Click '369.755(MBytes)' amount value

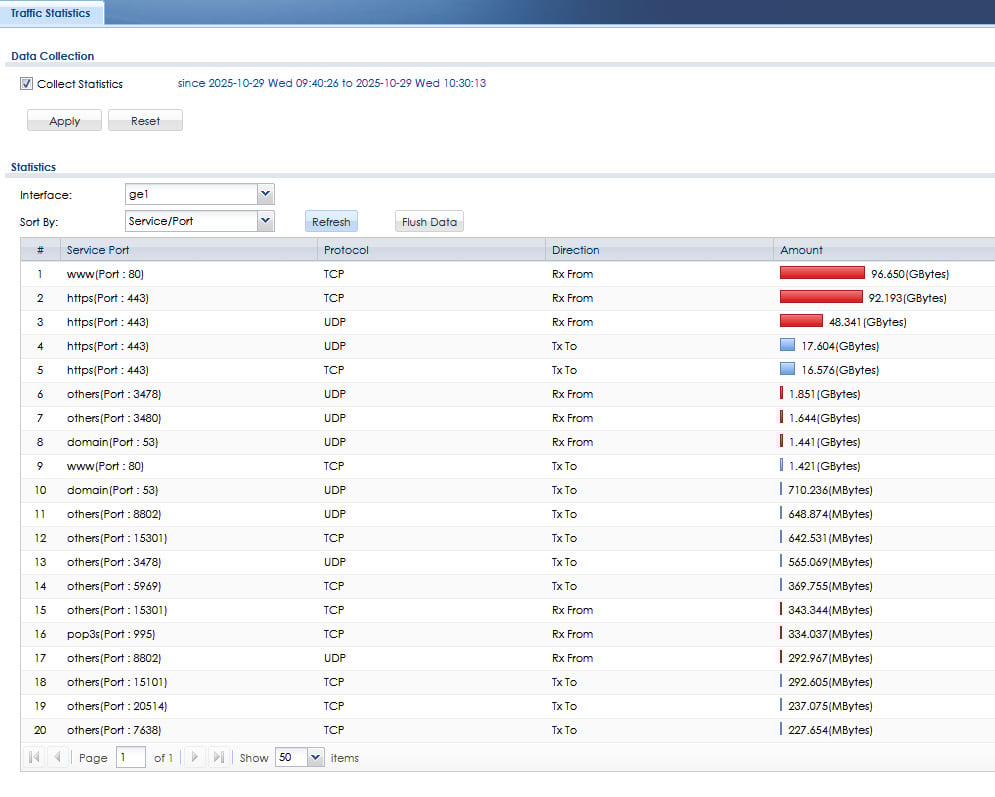click(830, 586)
